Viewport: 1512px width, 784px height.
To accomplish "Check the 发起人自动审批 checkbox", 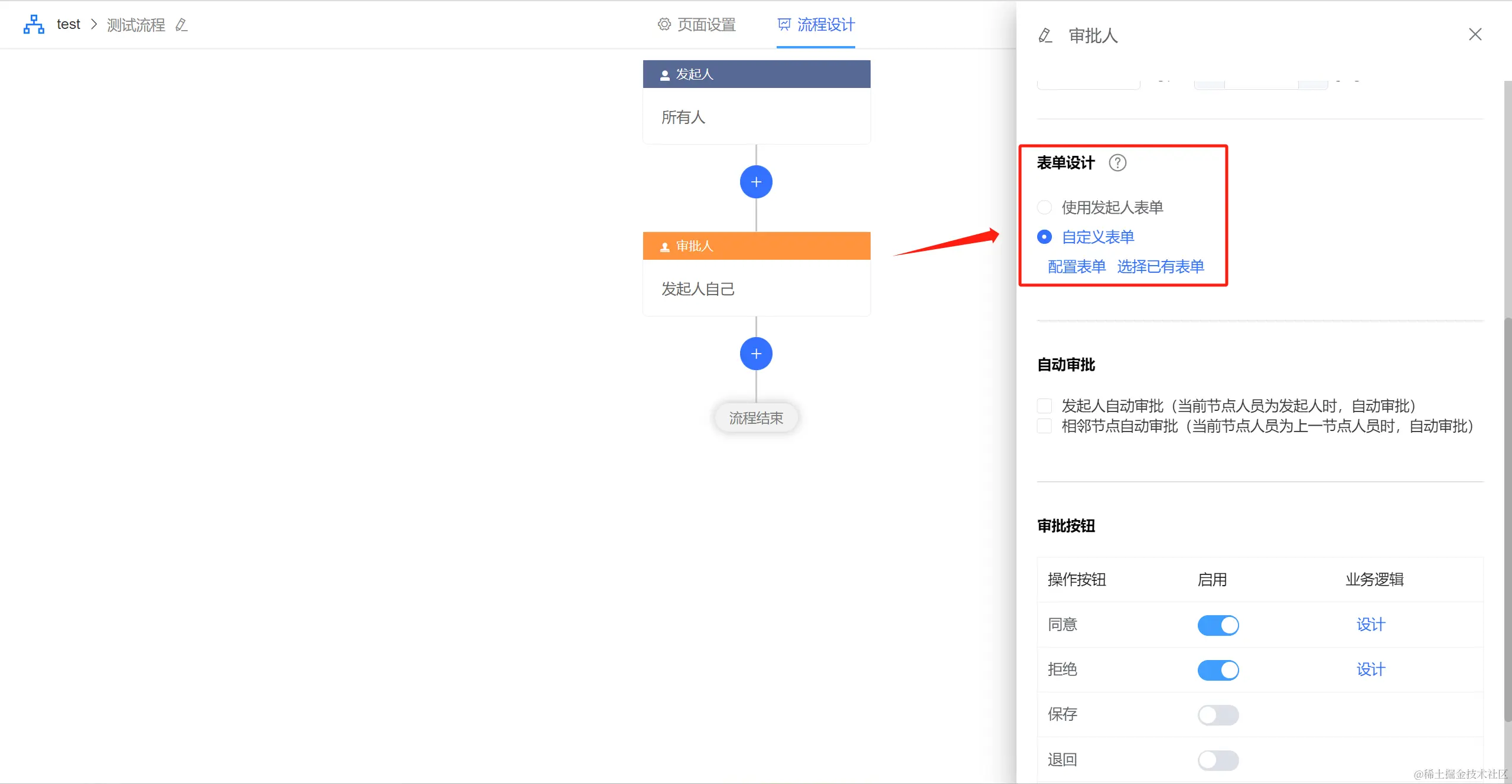I will pos(1044,406).
